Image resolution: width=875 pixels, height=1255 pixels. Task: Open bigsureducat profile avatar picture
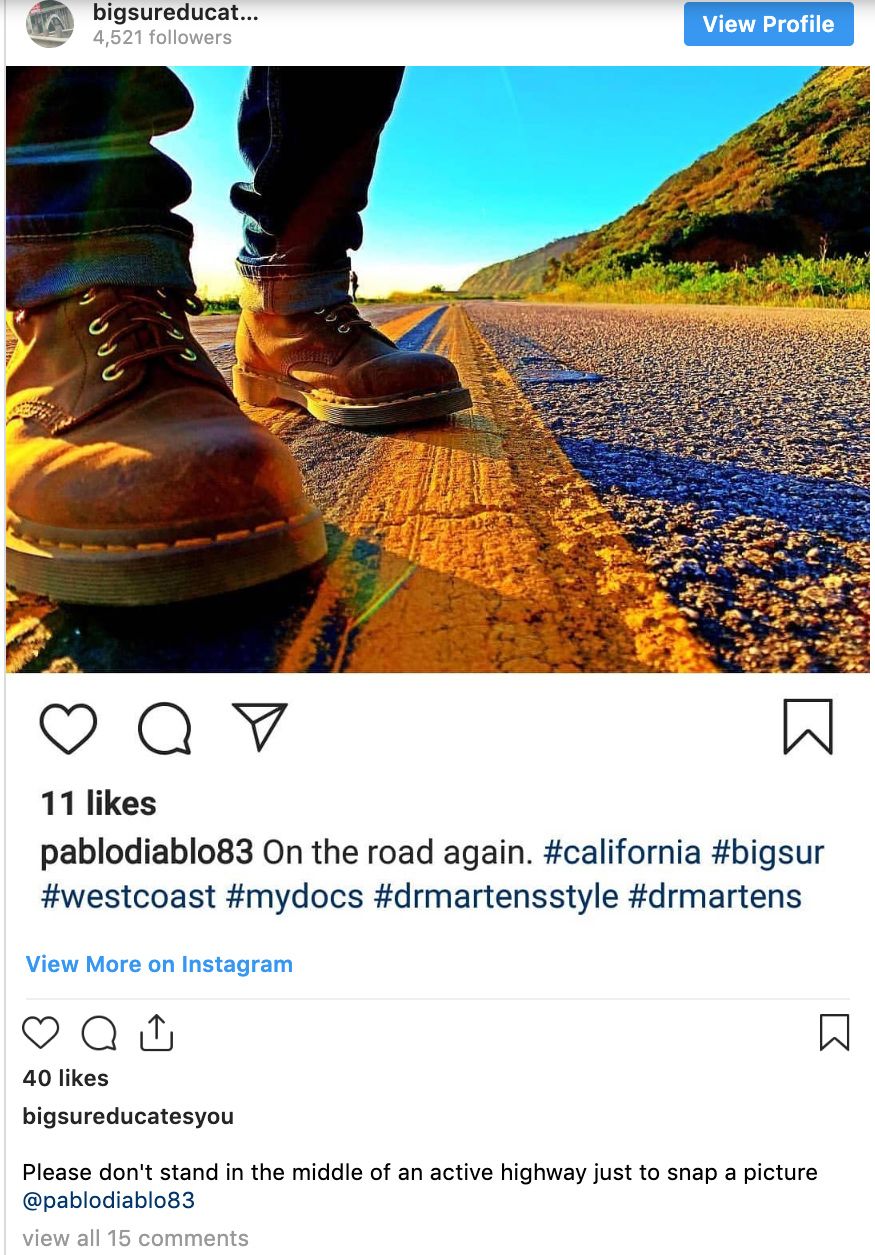50,24
